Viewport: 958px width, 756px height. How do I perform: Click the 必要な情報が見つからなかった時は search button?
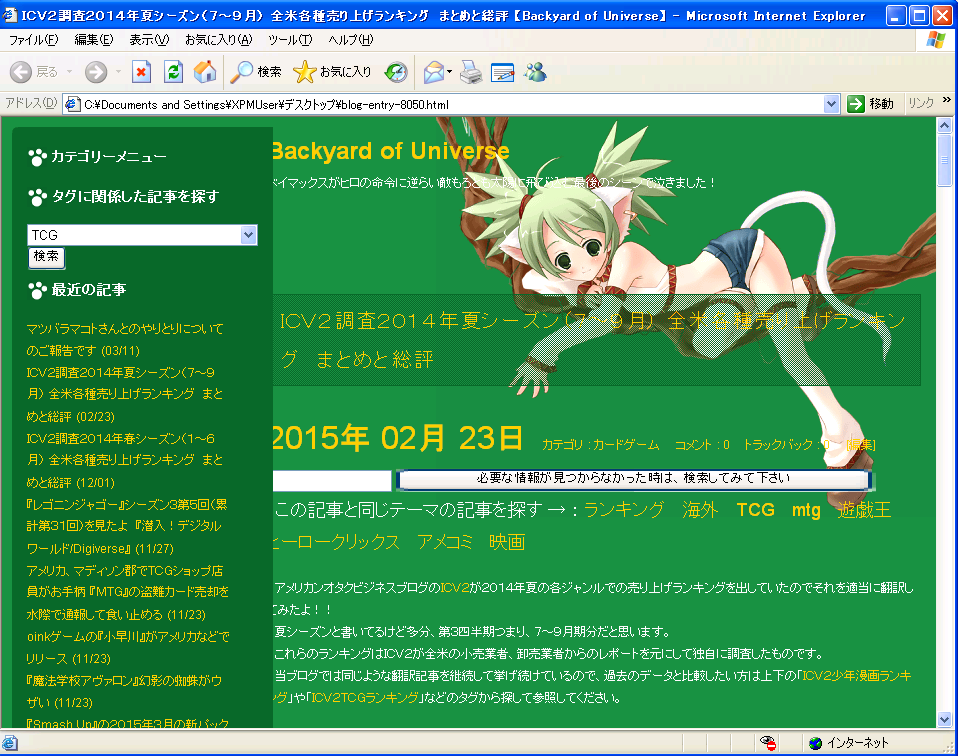coord(634,479)
